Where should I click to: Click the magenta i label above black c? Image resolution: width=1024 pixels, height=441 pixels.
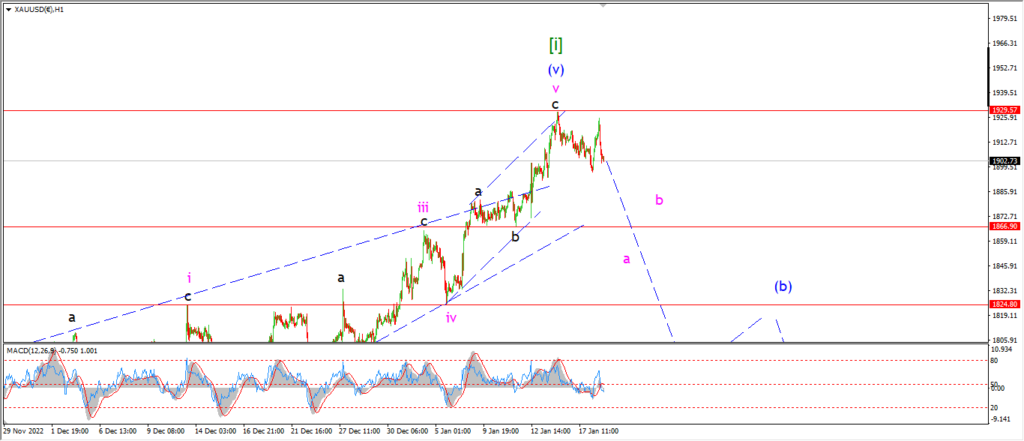189,278
